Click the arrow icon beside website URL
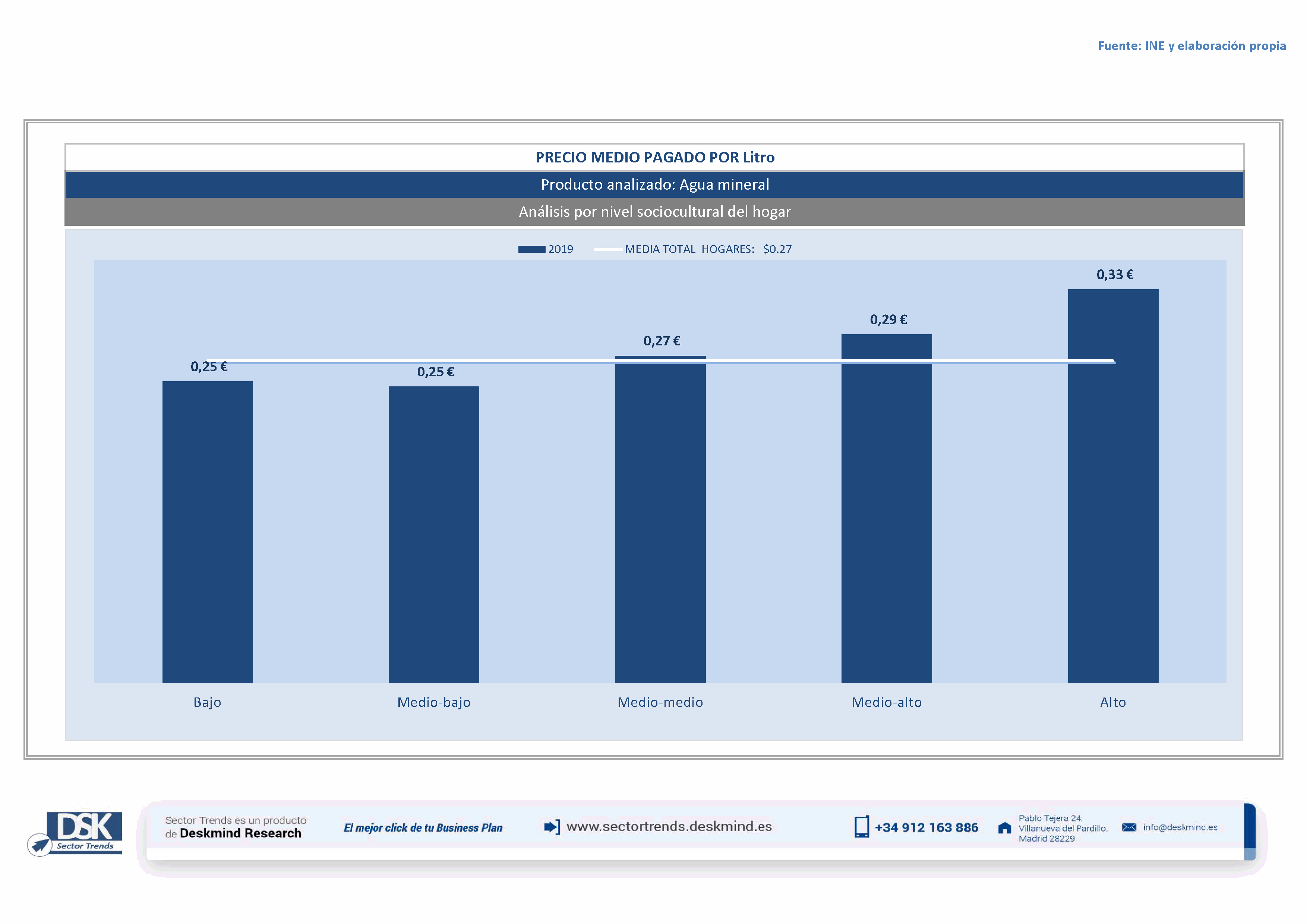 [x=551, y=827]
